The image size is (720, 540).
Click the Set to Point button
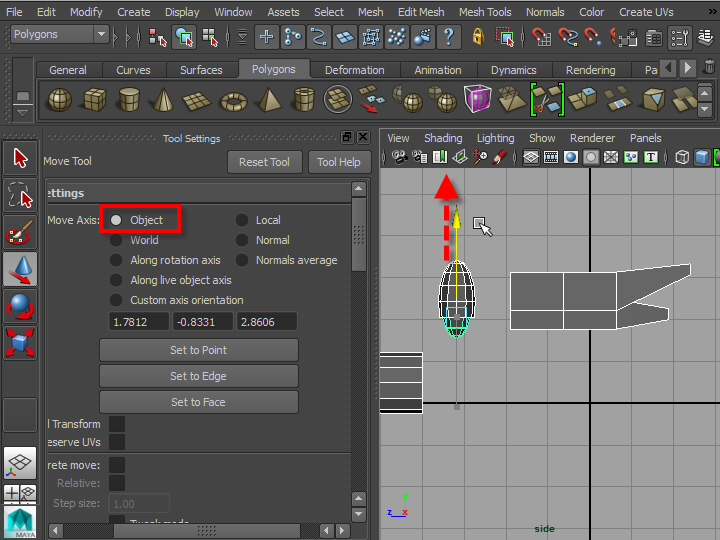[198, 350]
